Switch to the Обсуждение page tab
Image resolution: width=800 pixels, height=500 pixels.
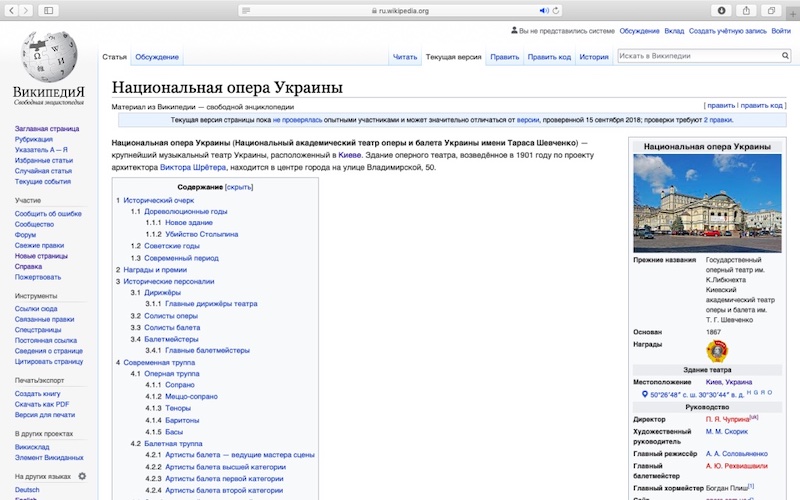157,57
